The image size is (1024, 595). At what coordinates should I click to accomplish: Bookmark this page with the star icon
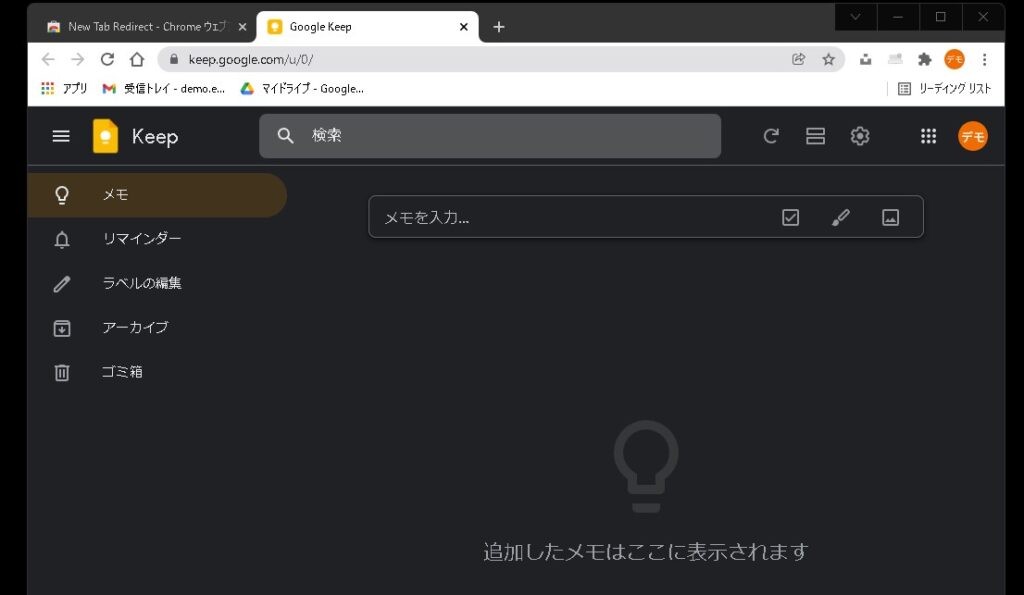pyautogui.click(x=828, y=59)
